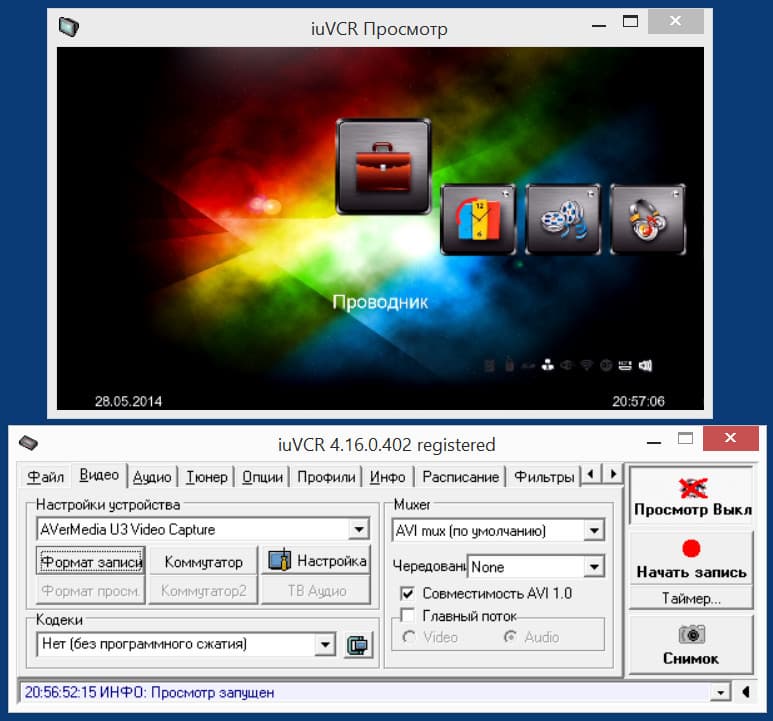Open device Настройка settings button
Screen dimensions: 773x721
pyautogui.click(x=316, y=561)
